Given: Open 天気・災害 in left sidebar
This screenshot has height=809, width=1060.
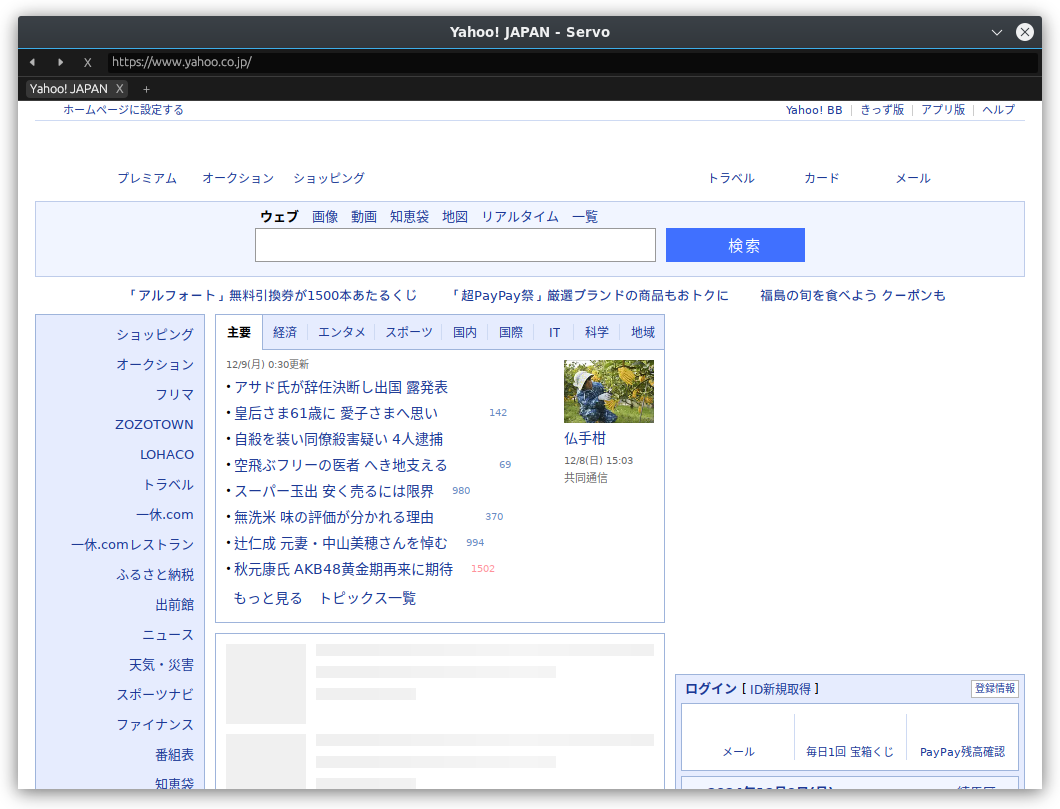Looking at the screenshot, I should coord(161,665).
